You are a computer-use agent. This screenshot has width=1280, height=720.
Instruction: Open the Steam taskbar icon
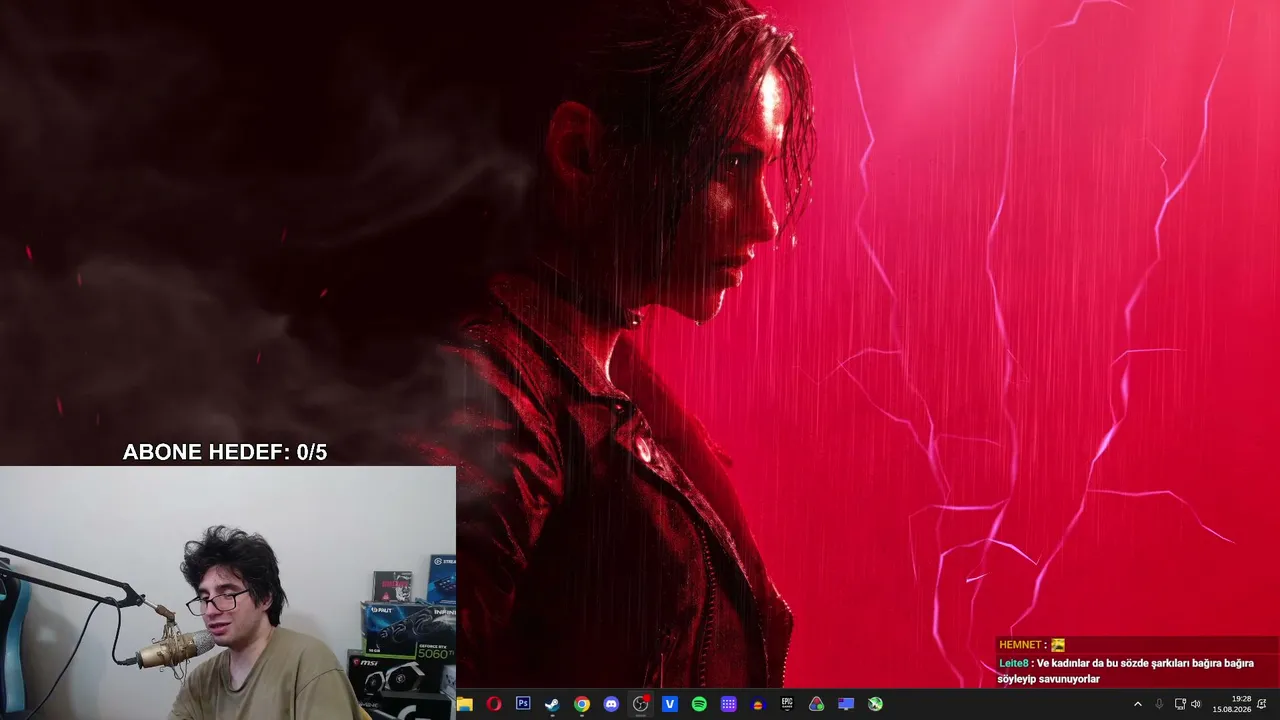[x=552, y=704]
